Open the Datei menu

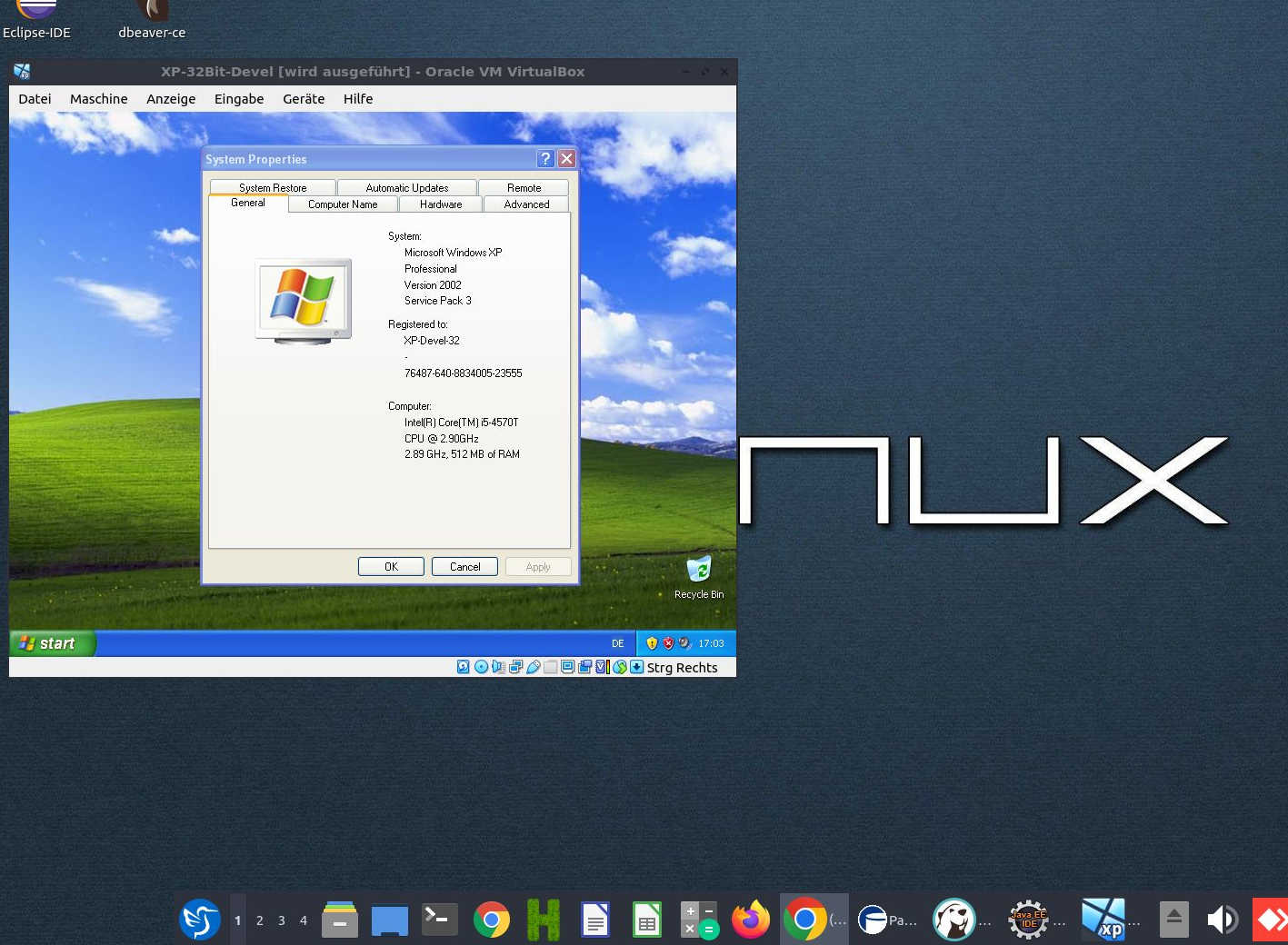[35, 99]
